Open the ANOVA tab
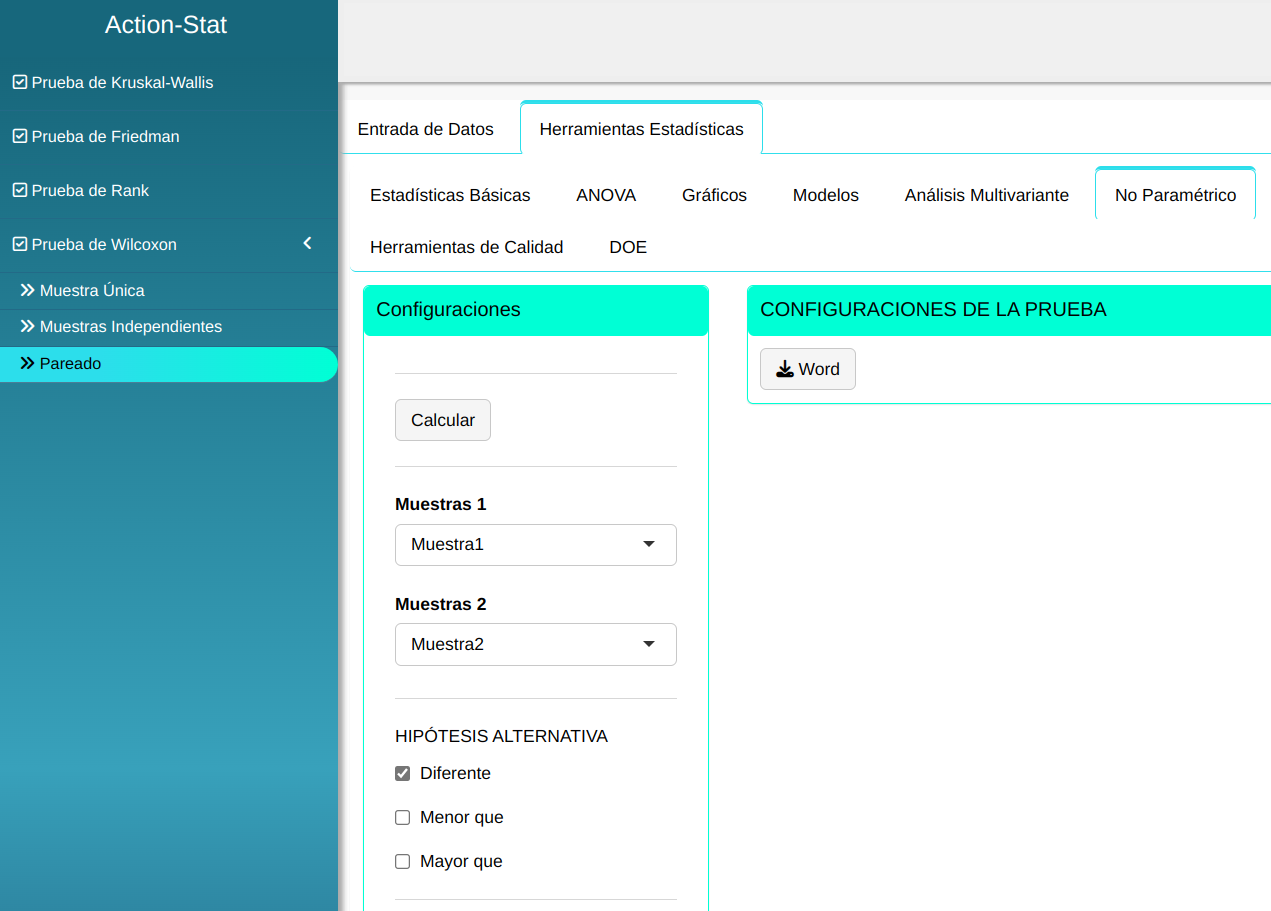The height and width of the screenshot is (911, 1271). tap(606, 196)
